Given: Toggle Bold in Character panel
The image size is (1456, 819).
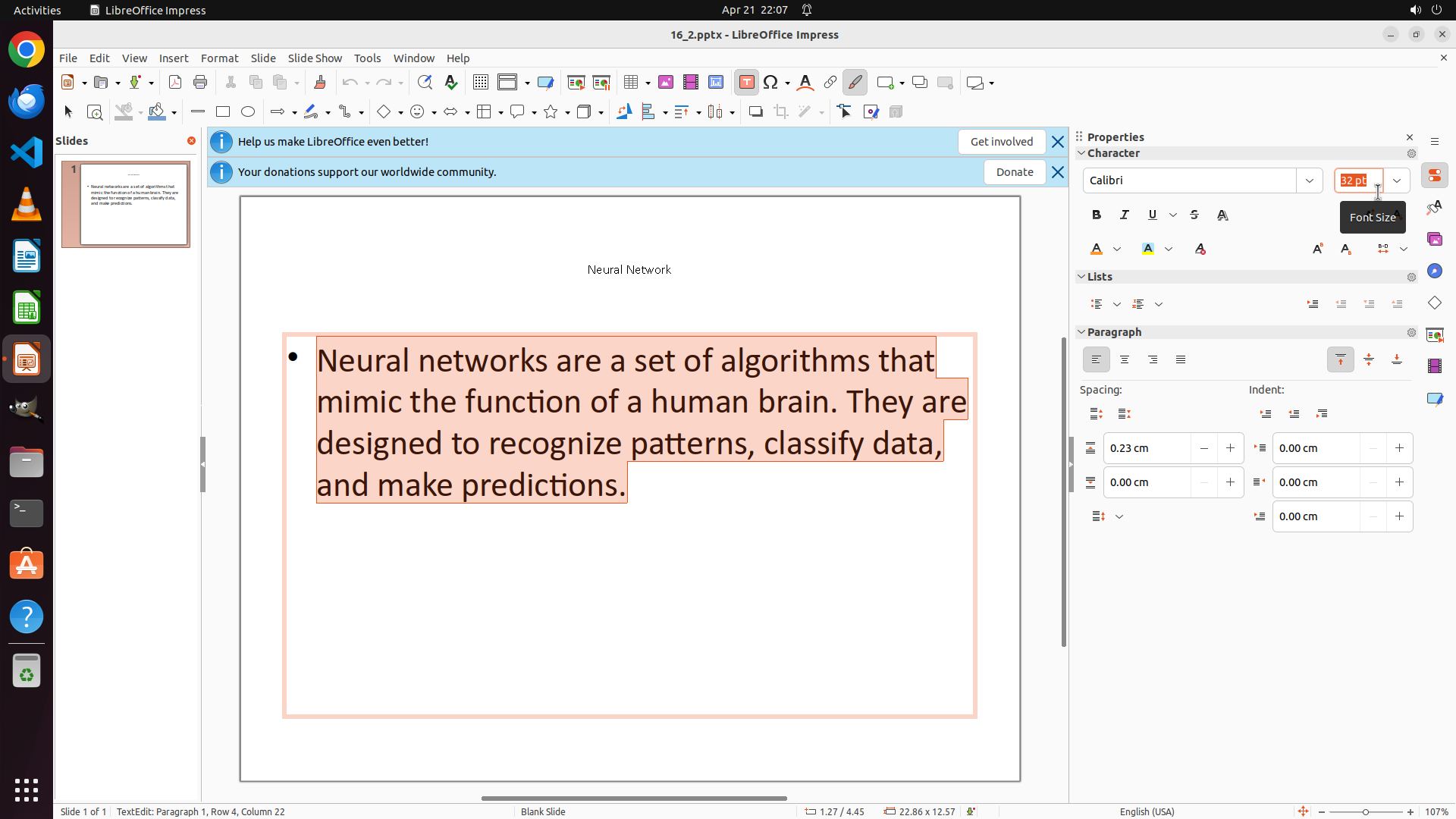Looking at the screenshot, I should (x=1097, y=215).
